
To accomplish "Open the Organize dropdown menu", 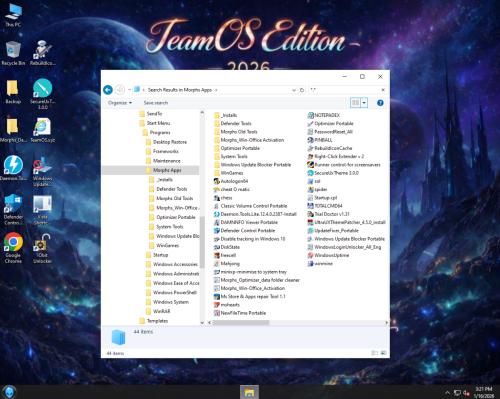I will [120, 103].
